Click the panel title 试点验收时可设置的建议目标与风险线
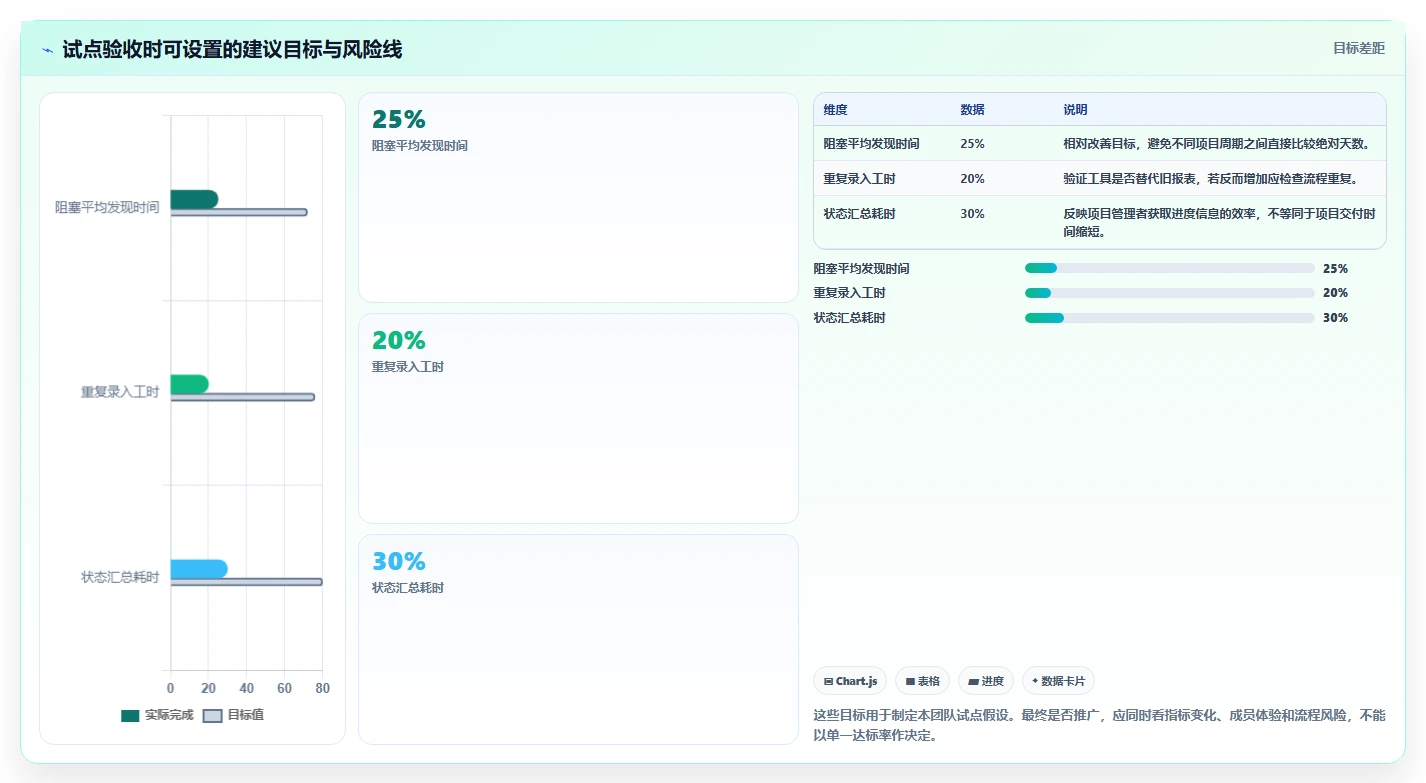Viewport: 1426px width, 783px height. pyautogui.click(x=232, y=49)
